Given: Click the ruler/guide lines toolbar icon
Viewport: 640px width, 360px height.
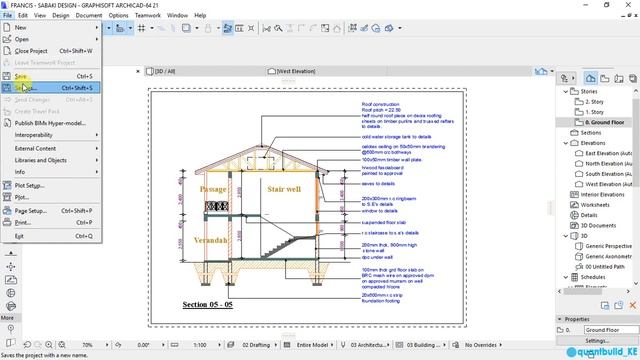Looking at the screenshot, I should point(120,28).
